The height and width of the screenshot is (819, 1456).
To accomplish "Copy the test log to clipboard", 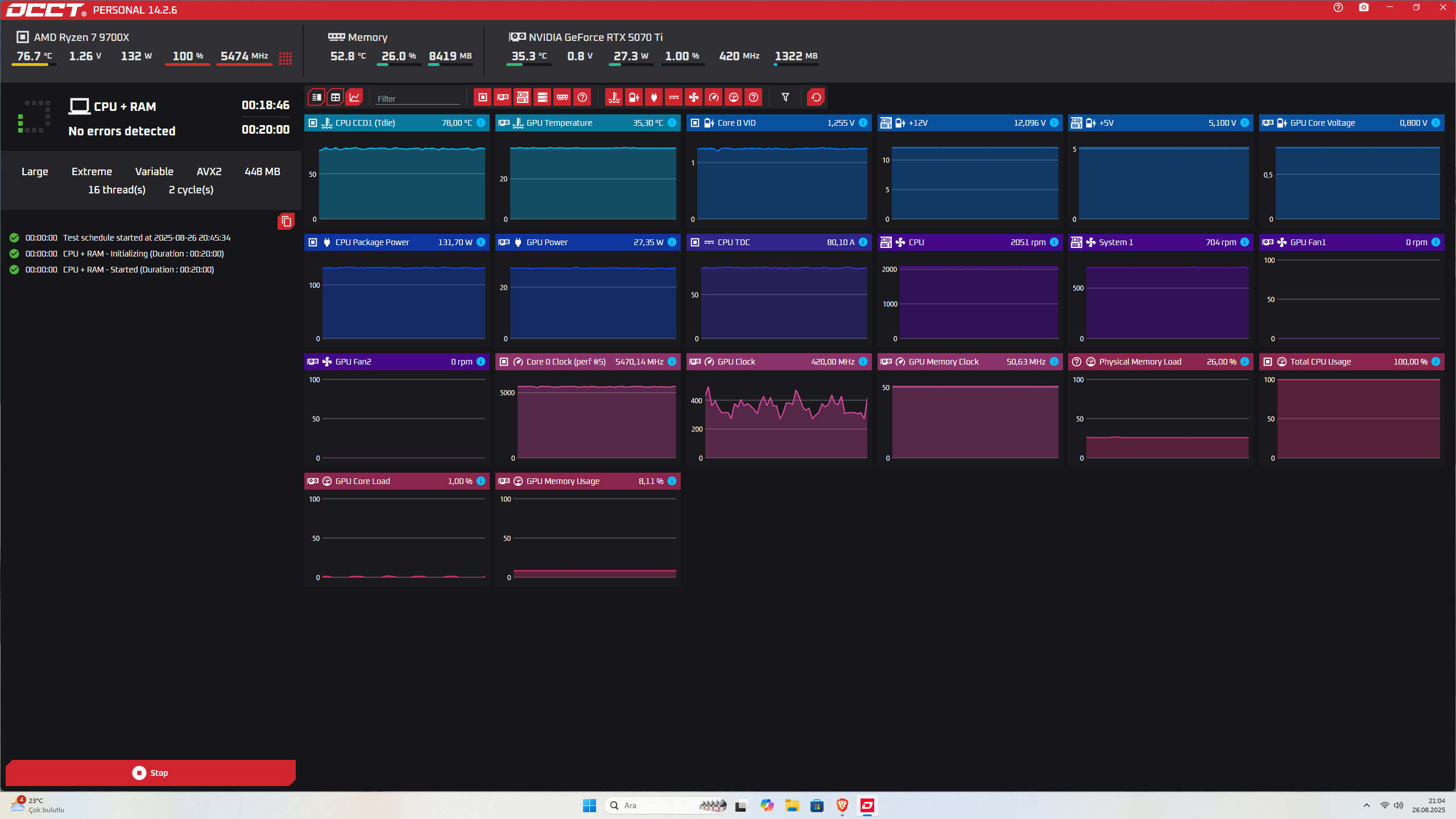I will [x=286, y=221].
